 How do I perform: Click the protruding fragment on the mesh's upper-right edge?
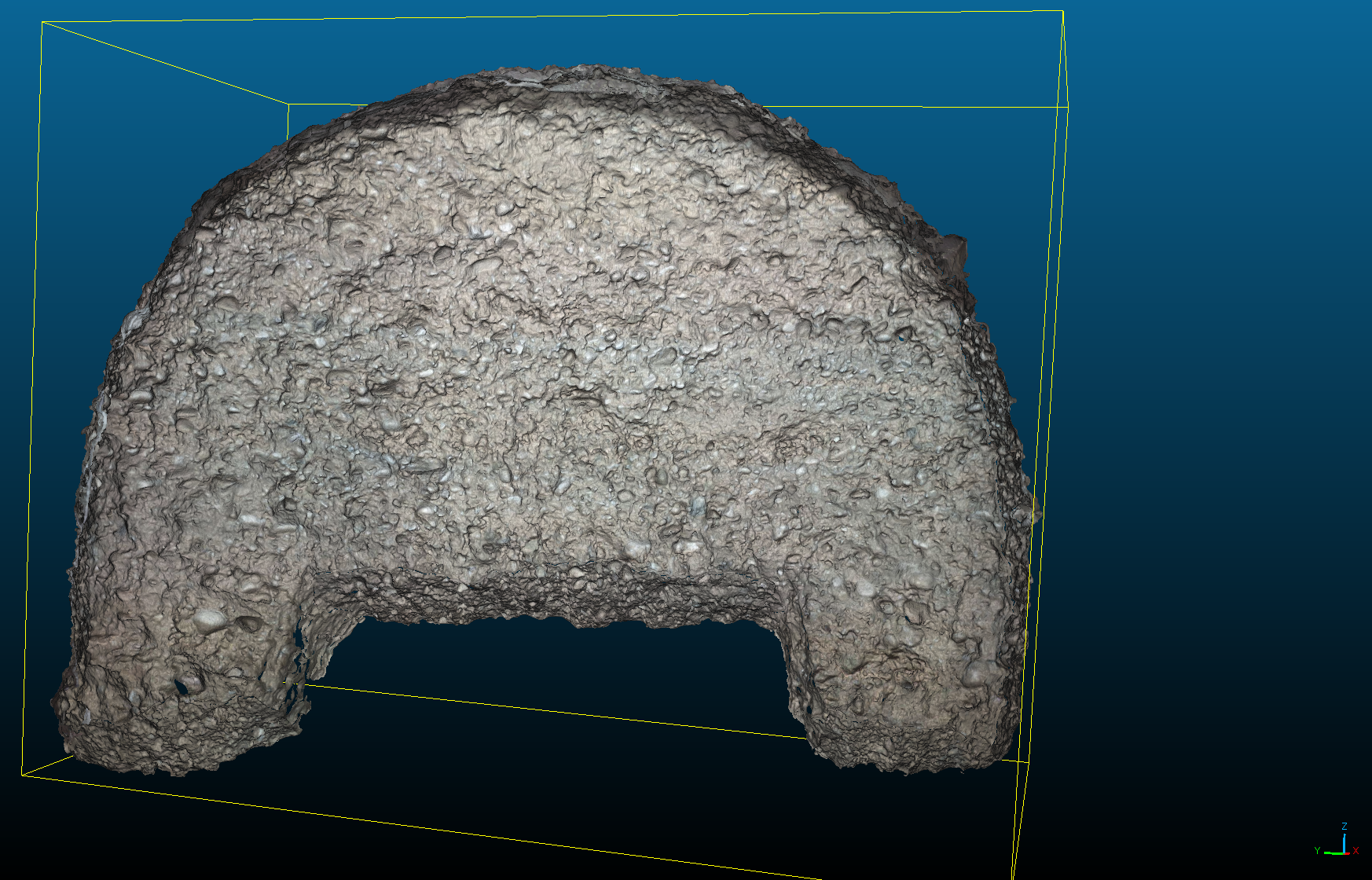[x=954, y=250]
